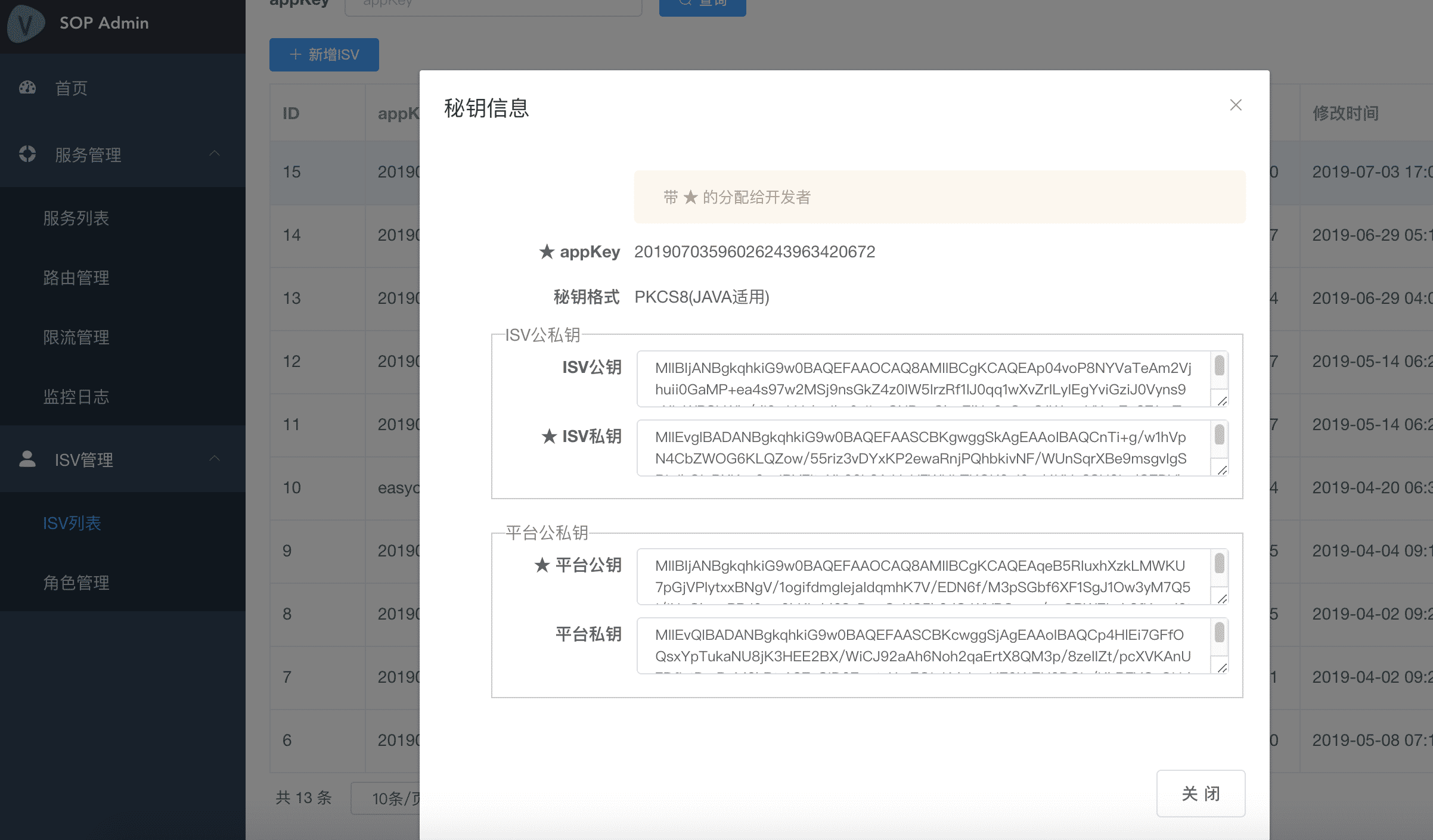Click the 新增ISV button

(324, 55)
